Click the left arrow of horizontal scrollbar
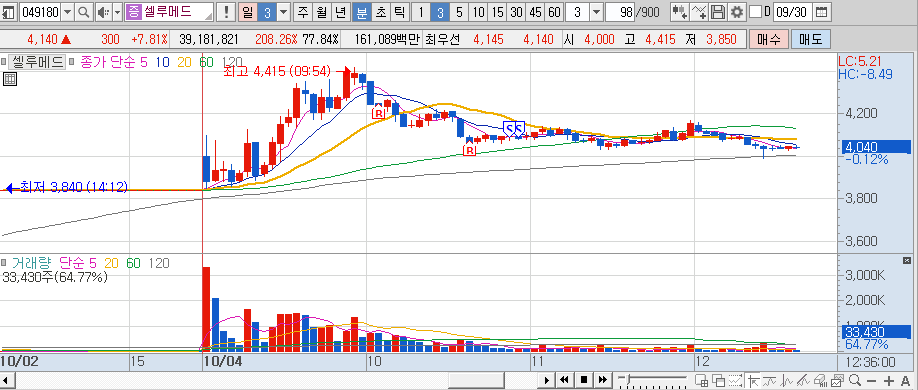Screen dimensions: 918x390 (5, 379)
